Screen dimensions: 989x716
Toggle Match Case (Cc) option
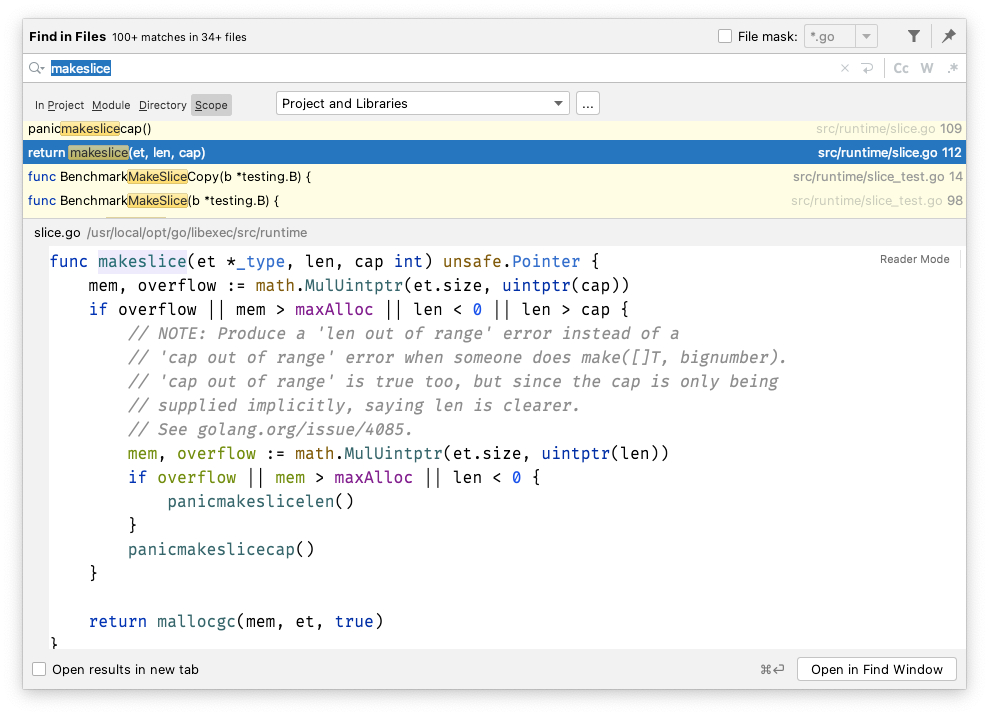tap(901, 68)
